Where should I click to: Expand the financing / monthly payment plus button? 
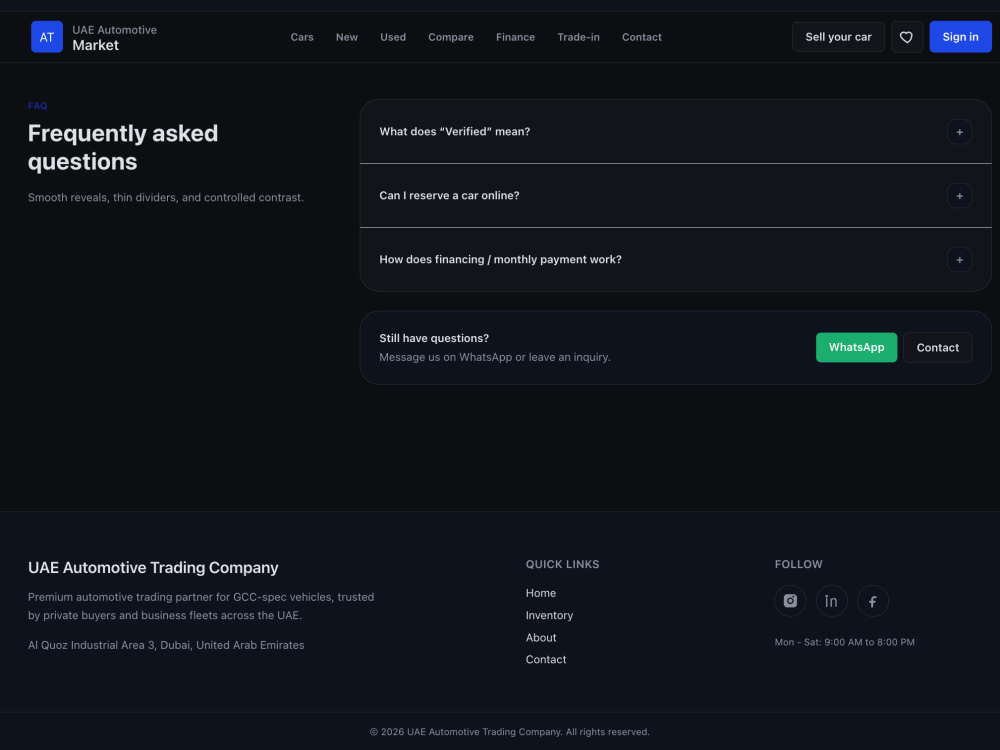[959, 260]
